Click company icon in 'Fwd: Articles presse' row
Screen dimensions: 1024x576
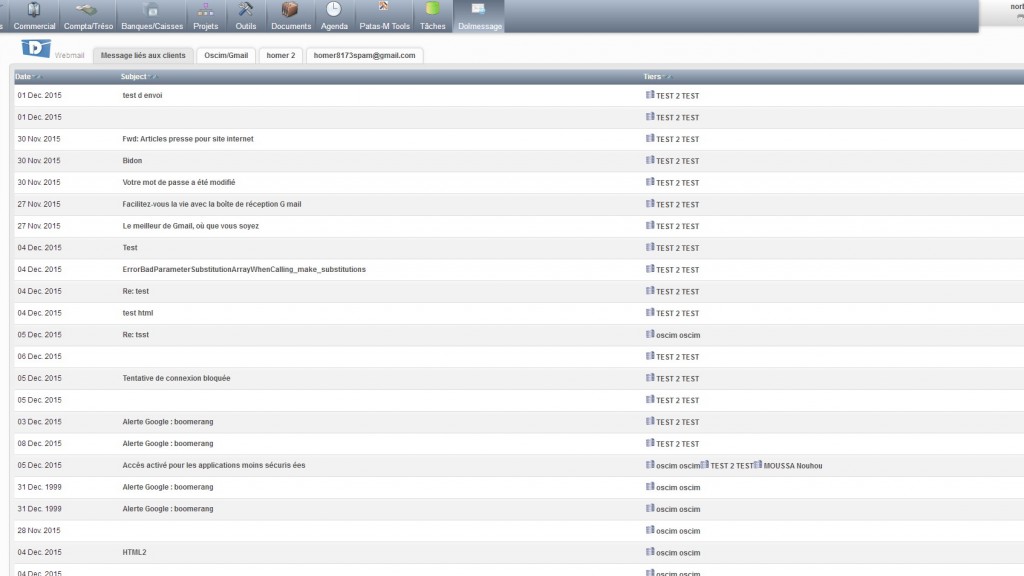(x=650, y=138)
